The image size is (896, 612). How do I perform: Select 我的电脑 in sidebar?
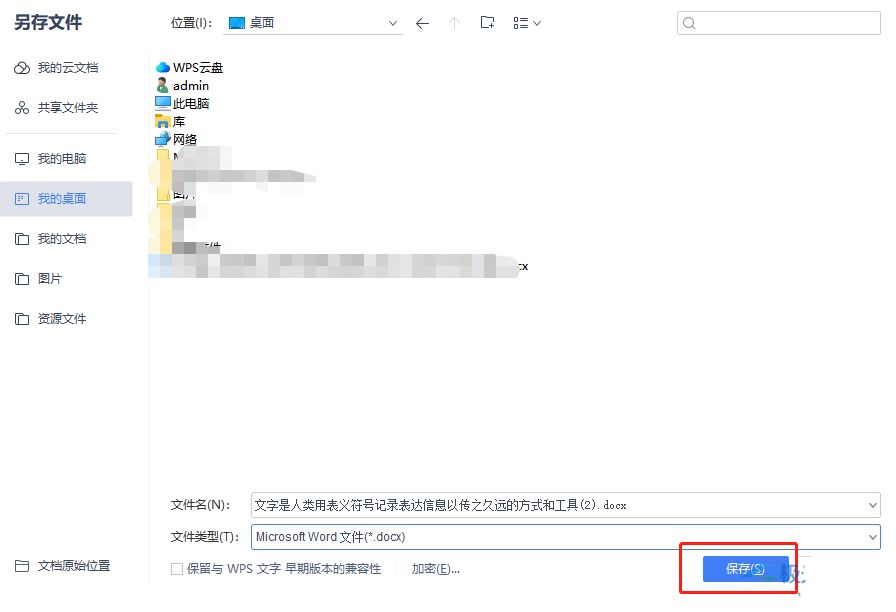click(x=62, y=158)
